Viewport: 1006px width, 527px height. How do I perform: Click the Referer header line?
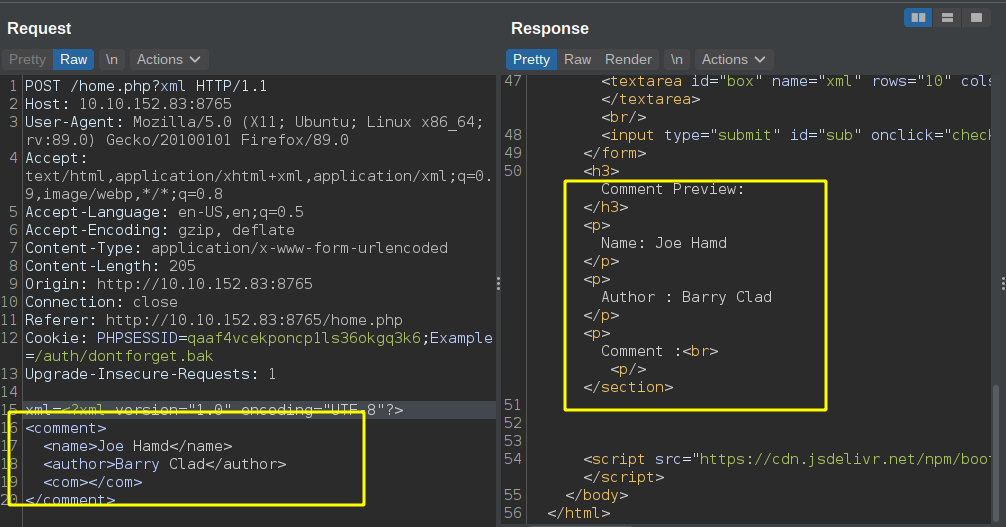pyautogui.click(x=214, y=320)
